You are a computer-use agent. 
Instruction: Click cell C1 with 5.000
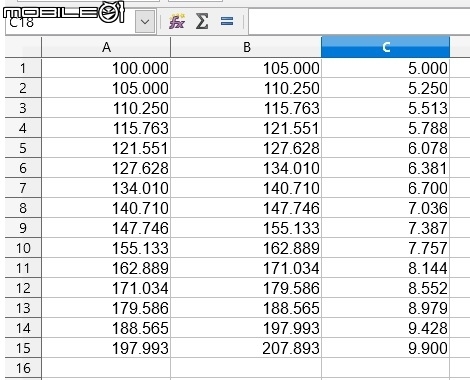tap(386, 68)
